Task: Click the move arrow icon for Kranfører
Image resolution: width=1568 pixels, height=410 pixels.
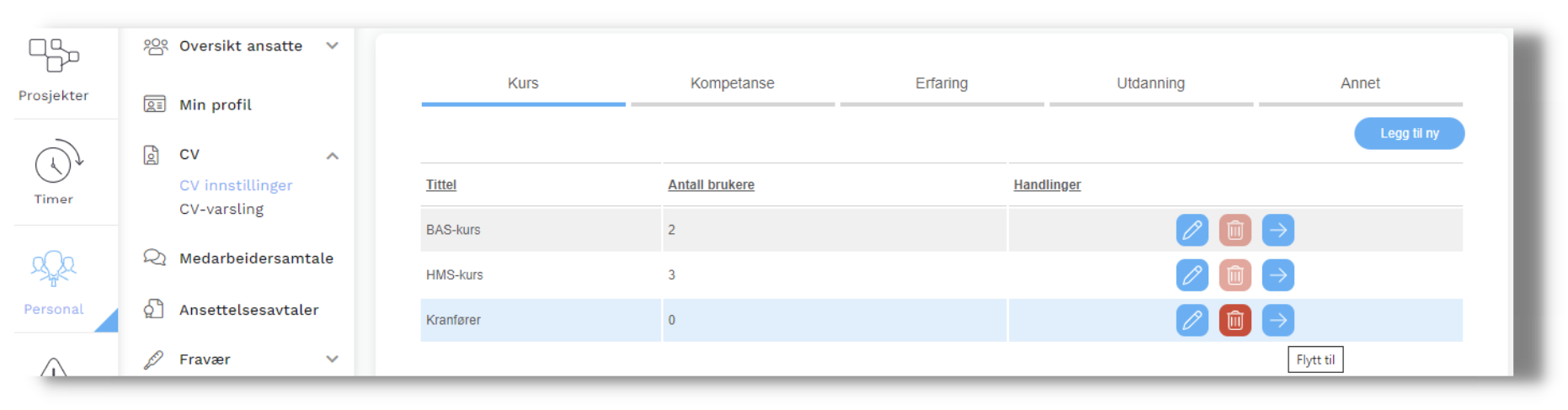Action: [x=1277, y=320]
